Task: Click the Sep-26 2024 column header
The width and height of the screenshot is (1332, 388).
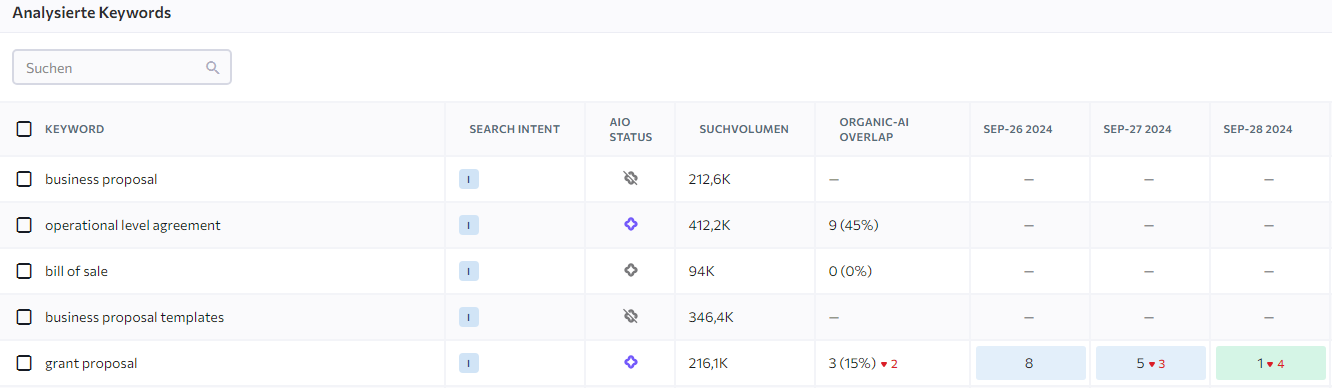Action: point(1018,129)
